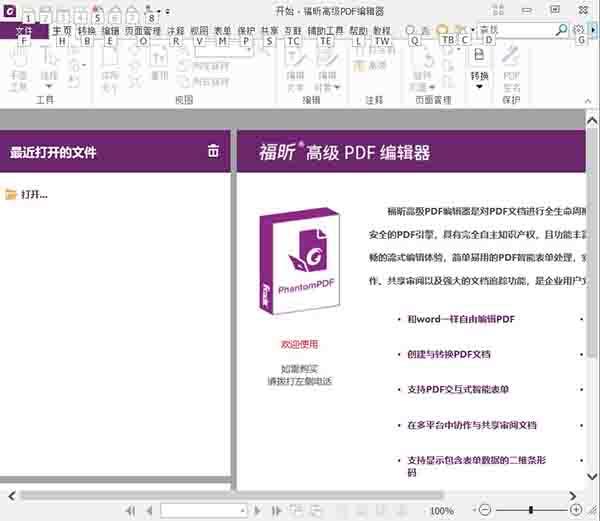Click the 转换 convert button in ribbon
This screenshot has width=600, height=521.
(x=479, y=64)
